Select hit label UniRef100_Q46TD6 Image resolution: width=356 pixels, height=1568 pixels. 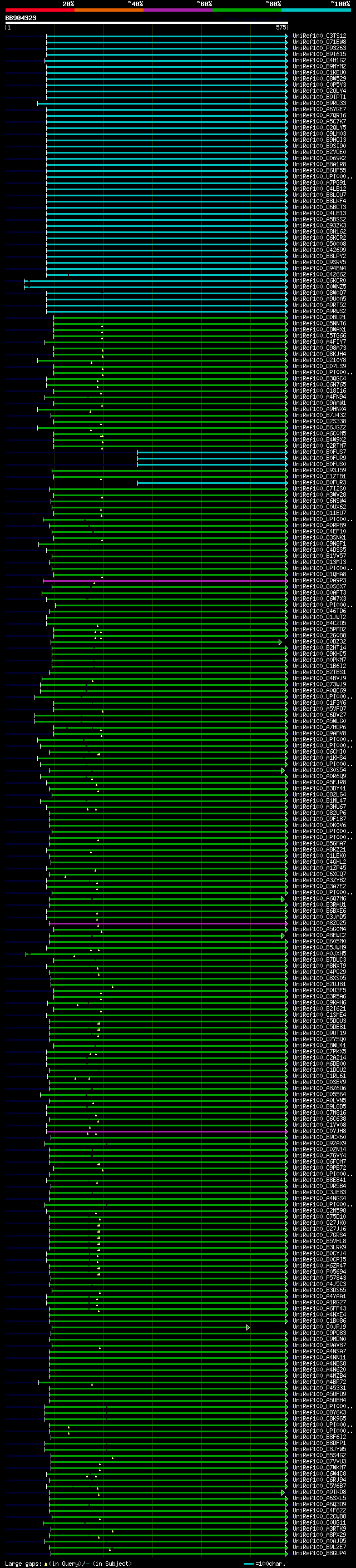(x=319, y=611)
